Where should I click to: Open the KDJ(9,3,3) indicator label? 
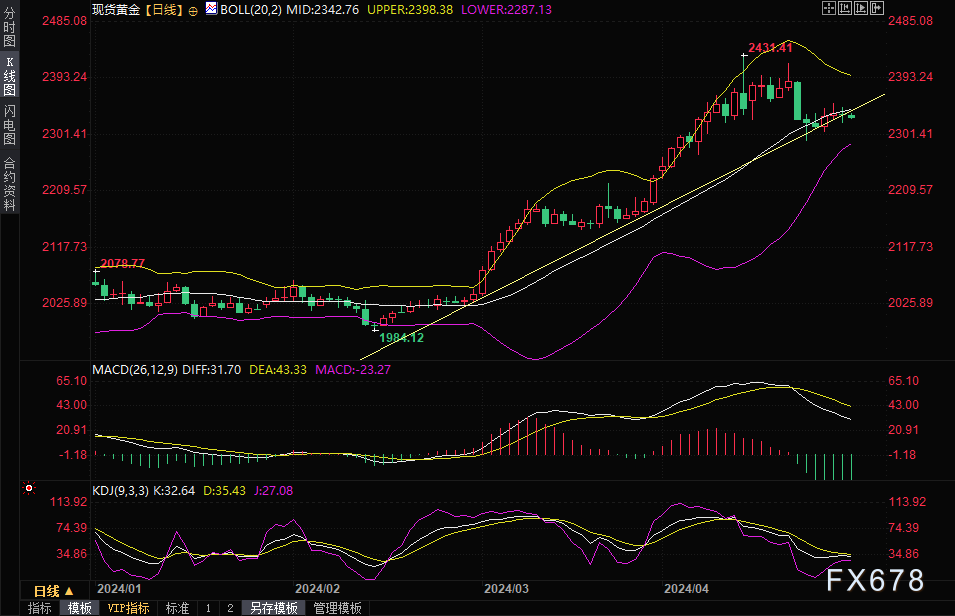tap(120, 492)
